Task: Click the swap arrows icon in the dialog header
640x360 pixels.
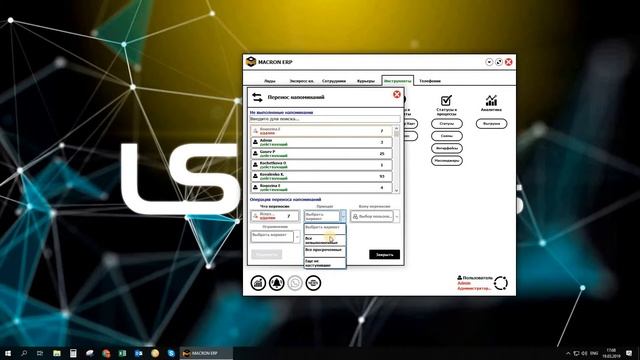Action: tap(257, 97)
